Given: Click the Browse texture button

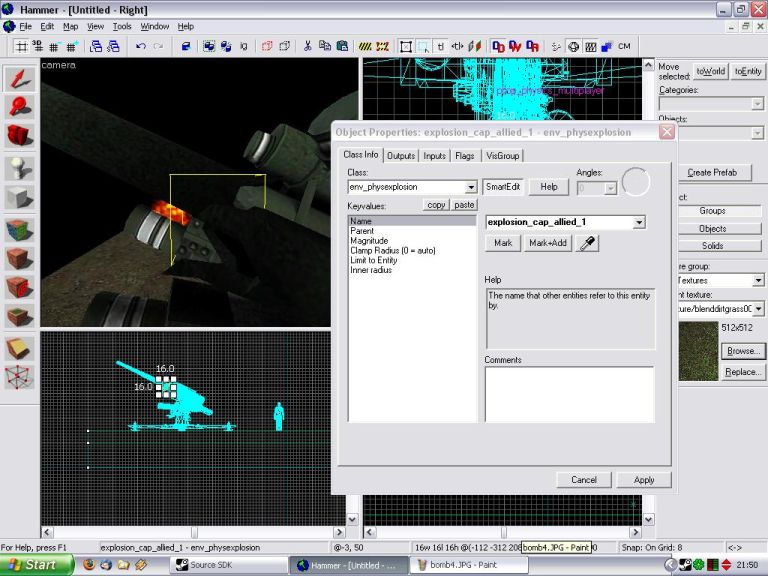Looking at the screenshot, I should pos(743,351).
